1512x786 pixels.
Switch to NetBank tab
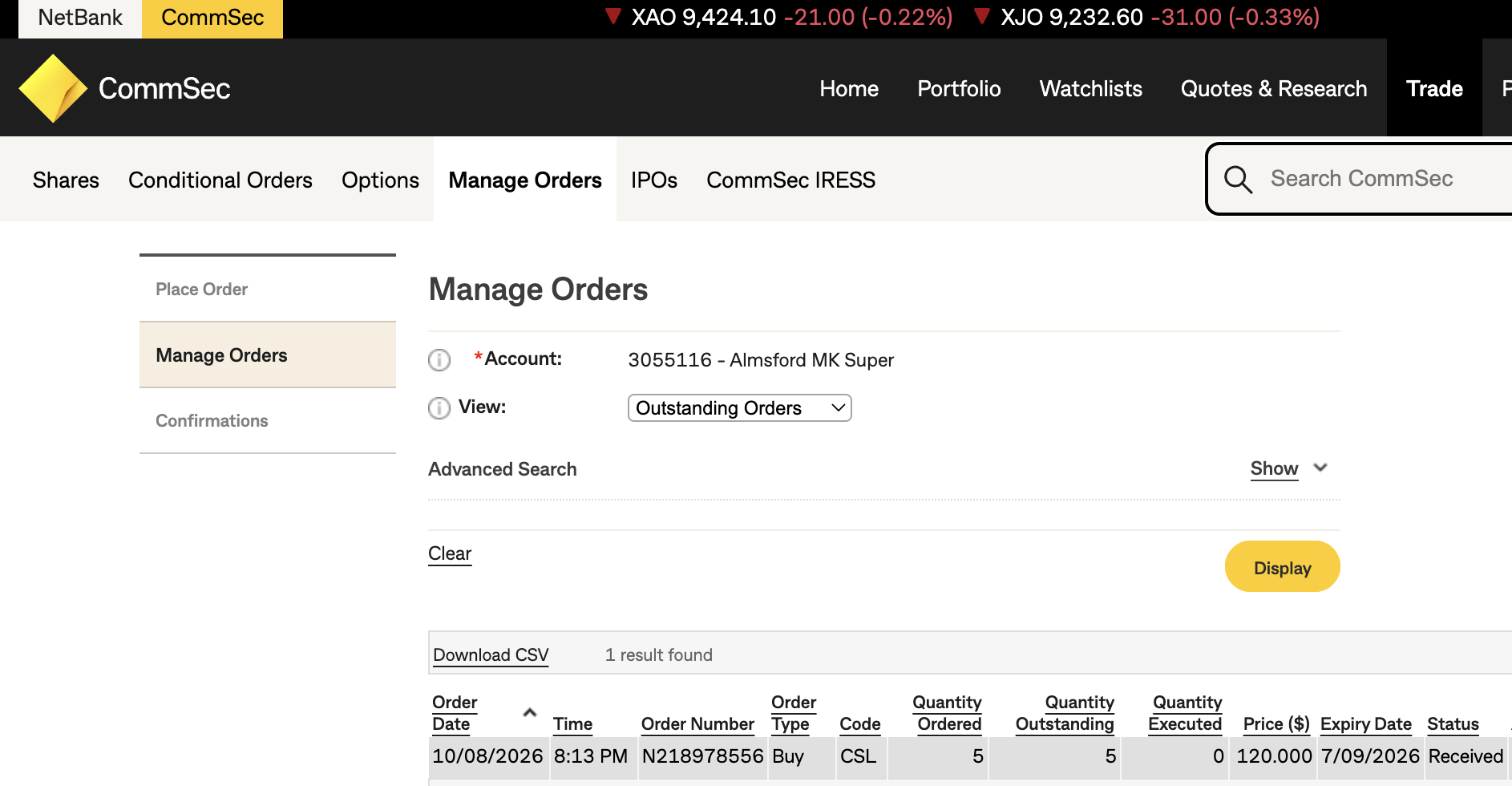80,18
